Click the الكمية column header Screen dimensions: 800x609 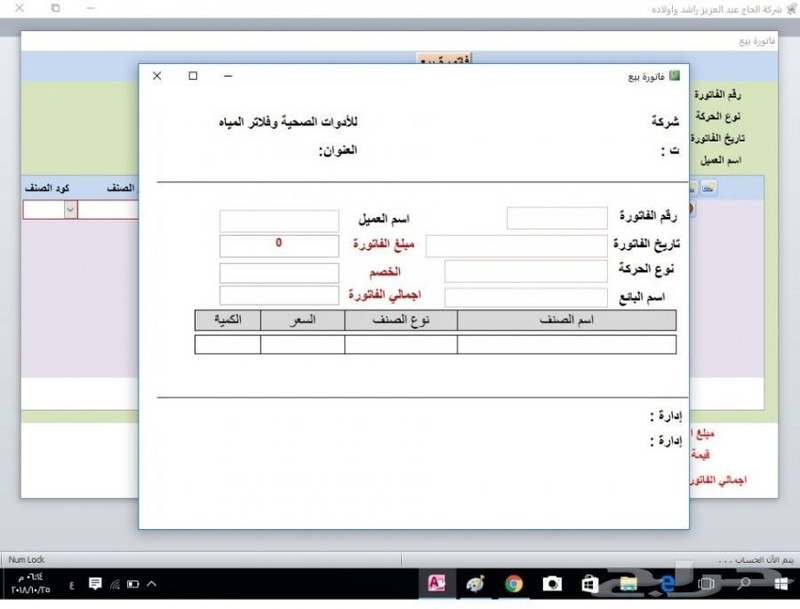pyautogui.click(x=228, y=320)
